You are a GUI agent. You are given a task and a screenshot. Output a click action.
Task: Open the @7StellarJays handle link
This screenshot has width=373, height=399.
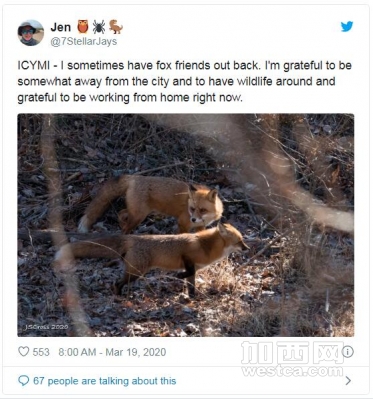[84, 42]
